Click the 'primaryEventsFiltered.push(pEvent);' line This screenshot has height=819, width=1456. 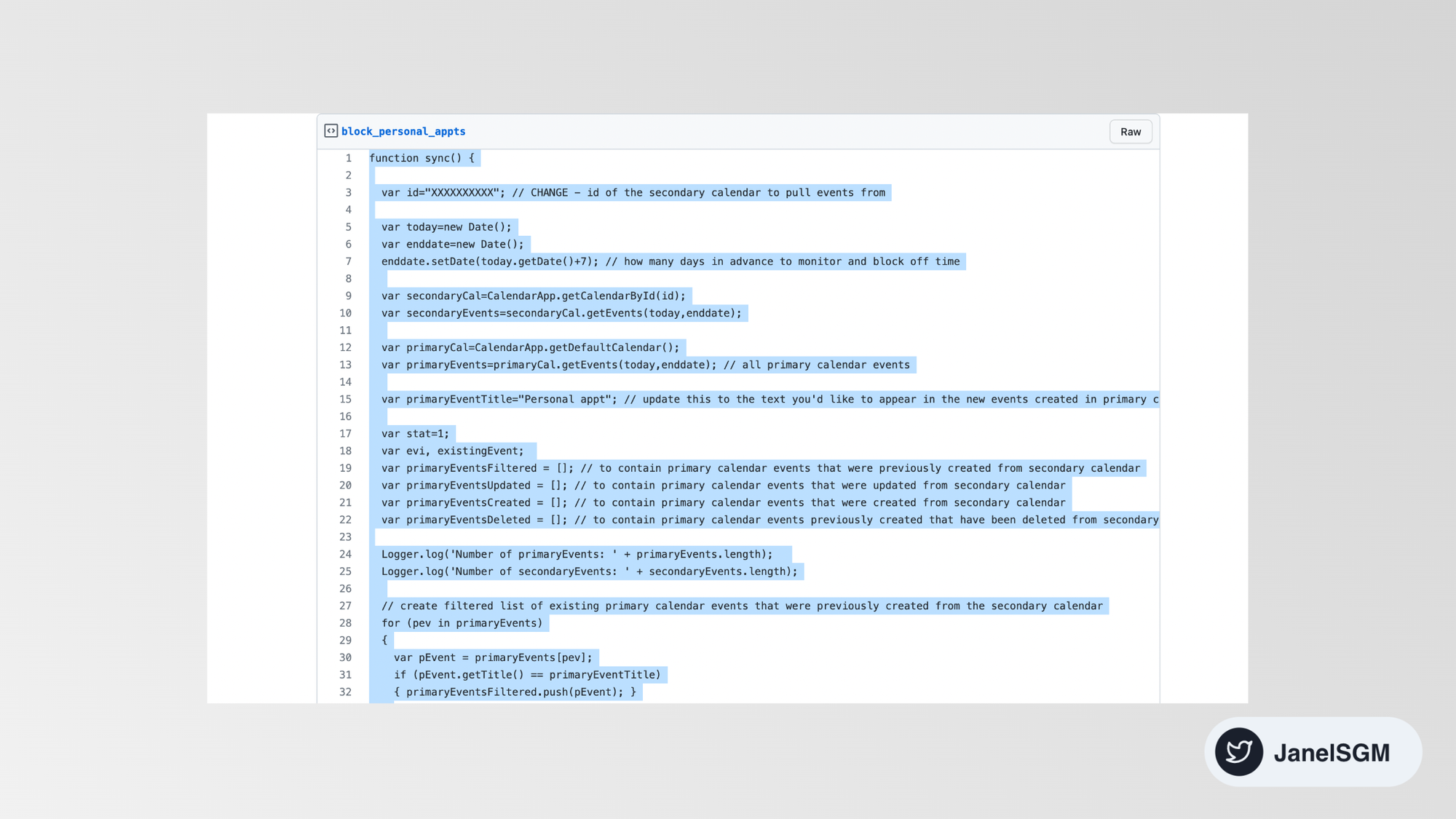tap(515, 692)
